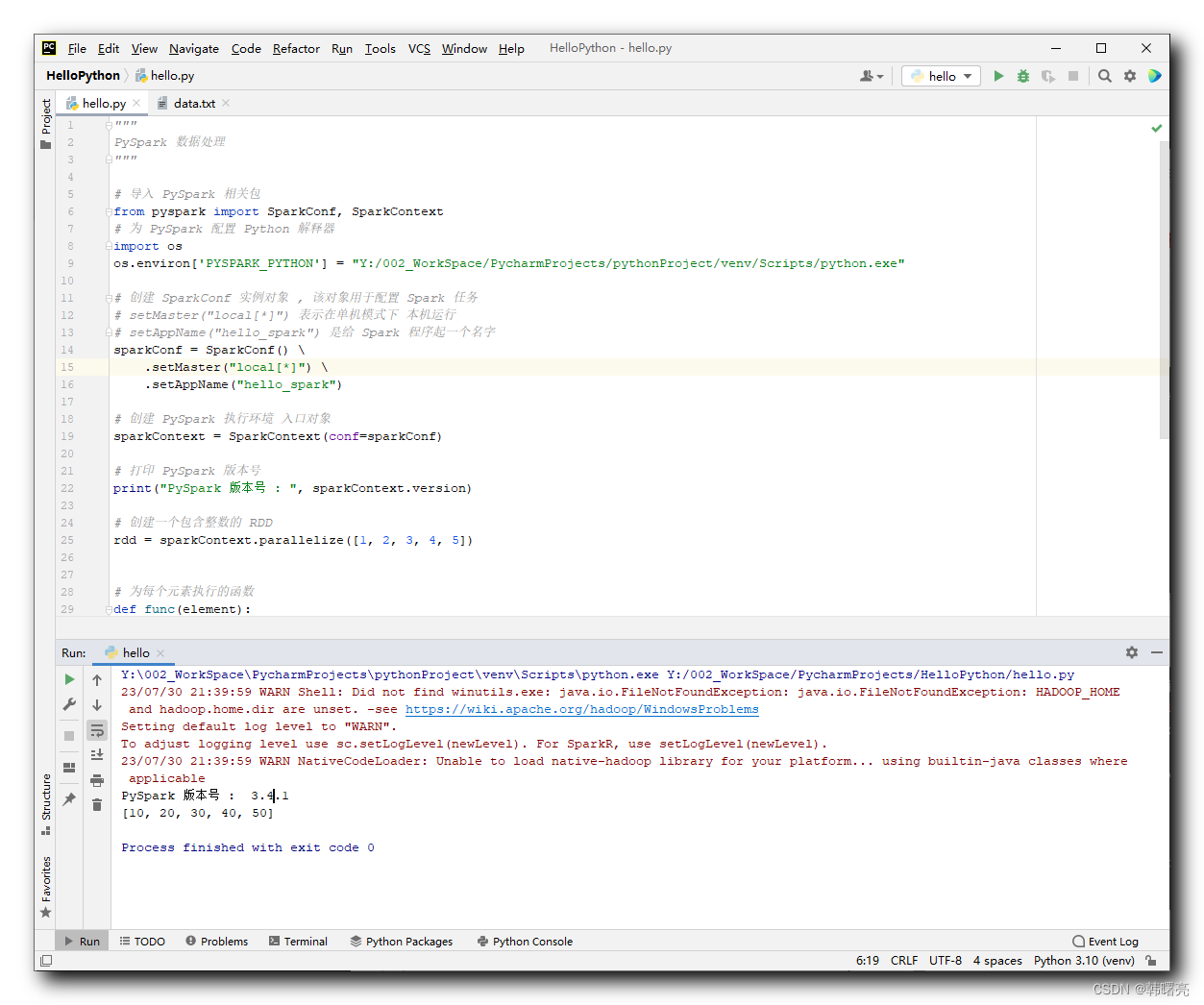
Task: Switch to the data.txt editor tab
Action: pos(194,103)
